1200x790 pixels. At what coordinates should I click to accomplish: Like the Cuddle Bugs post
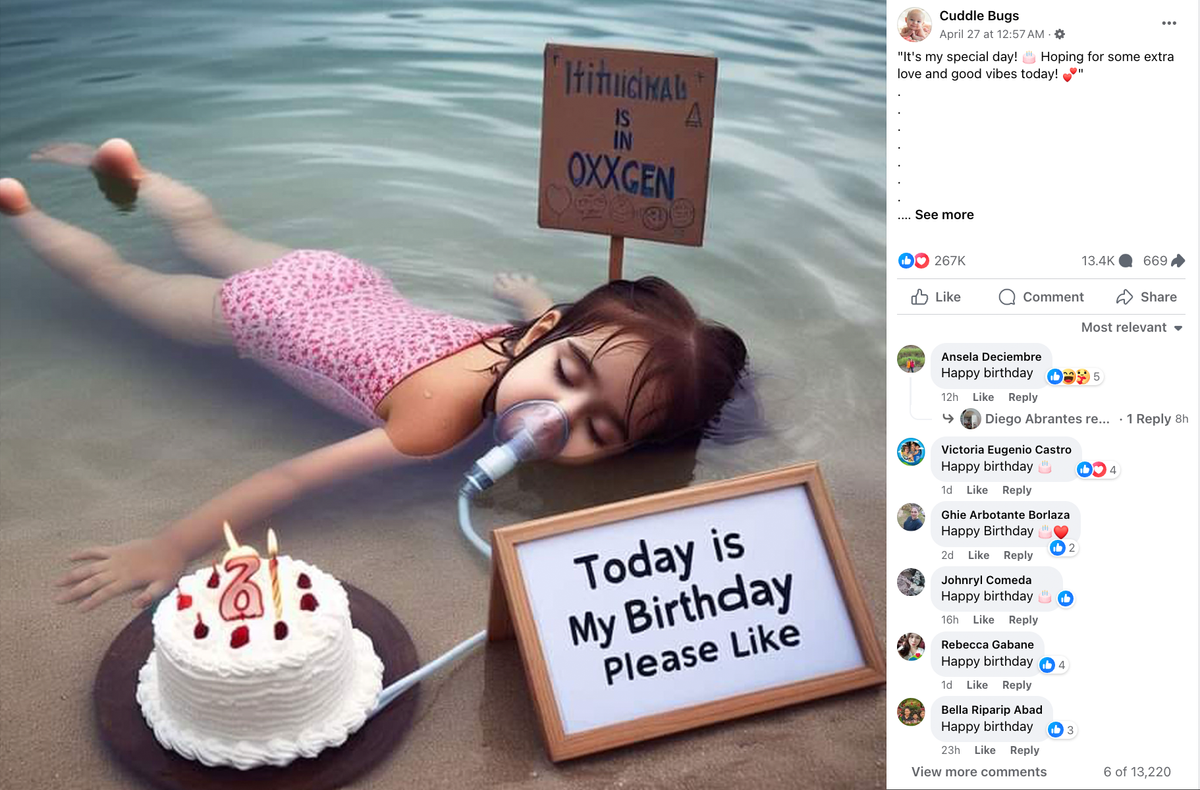[936, 297]
